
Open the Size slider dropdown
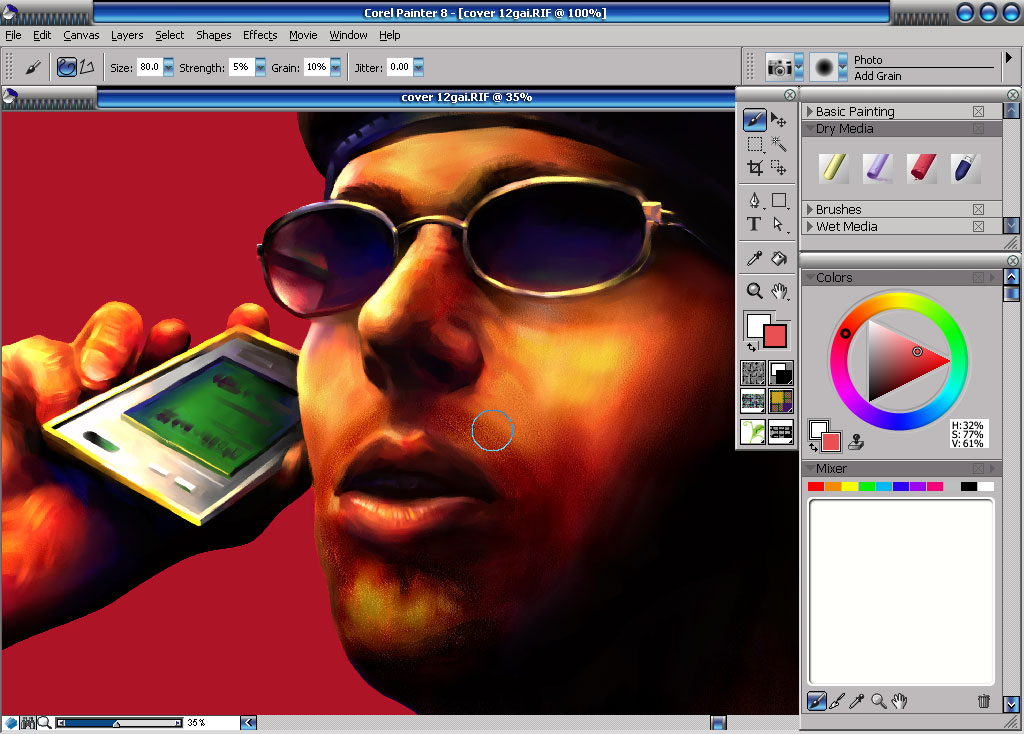pyautogui.click(x=168, y=67)
